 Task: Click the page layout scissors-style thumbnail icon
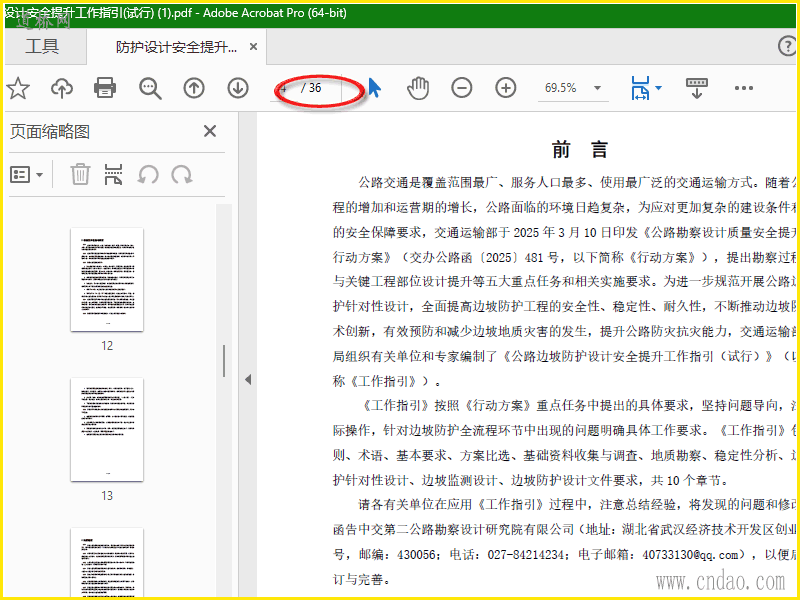click(x=113, y=174)
